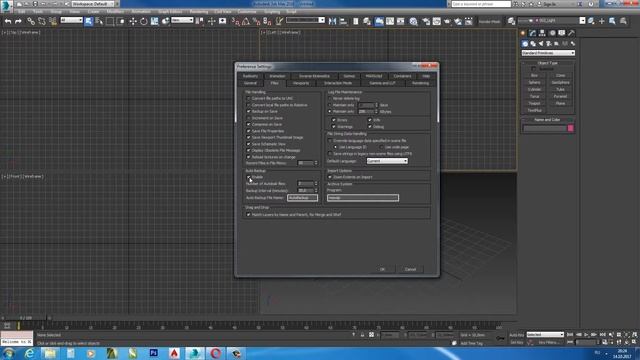Choose the Select and Rotate tool

pyautogui.click(x=144, y=21)
